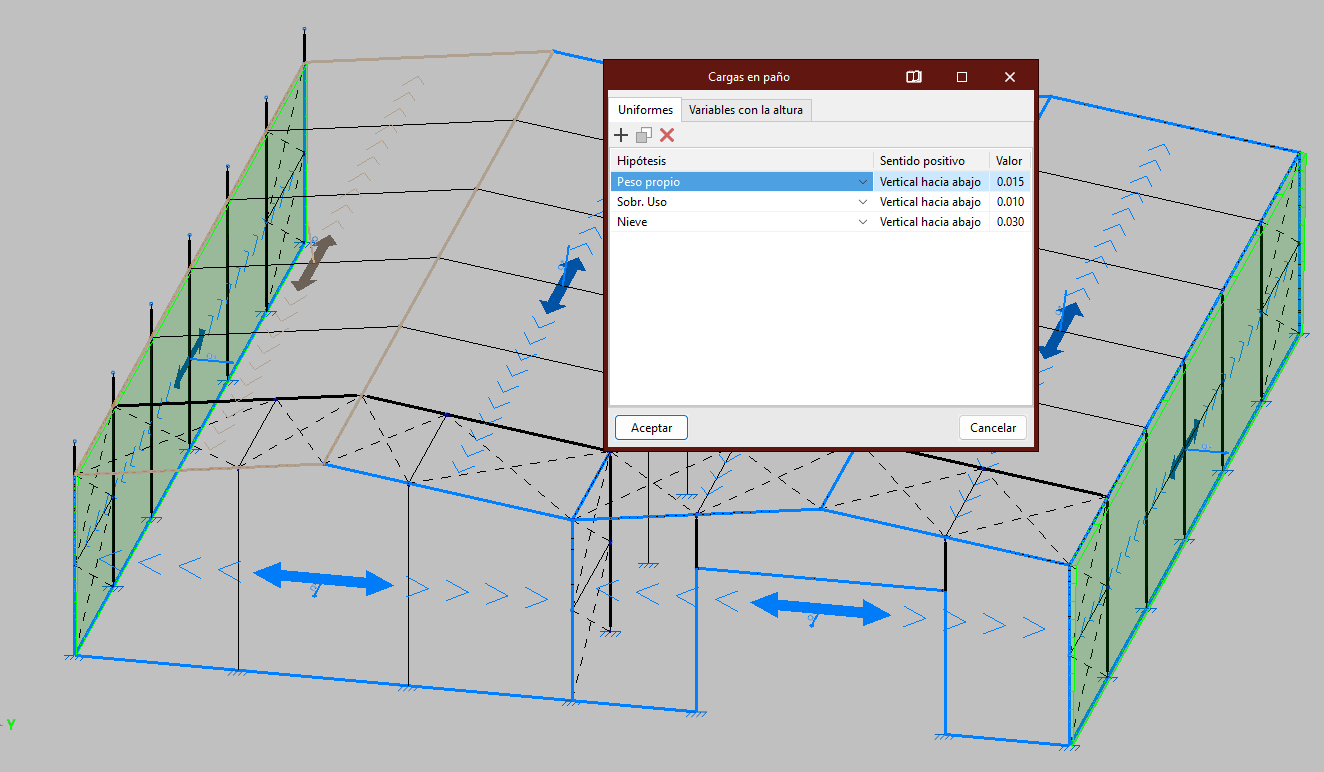Edit the 0.030 value for Nieve
This screenshot has width=1324, height=772.
tap(1010, 222)
